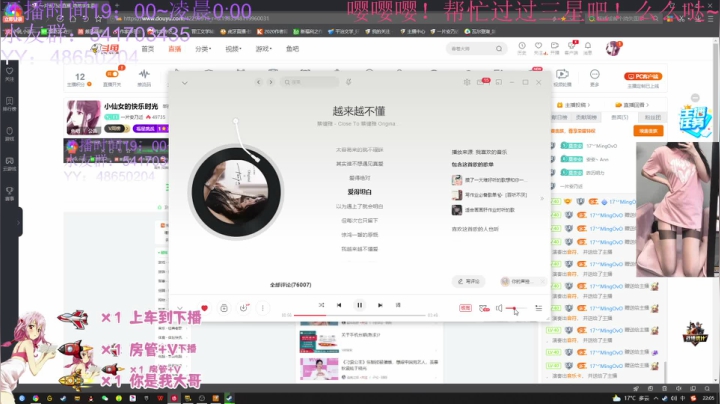
Task: Open the user avatar menu
Action: (x=613, y=48)
